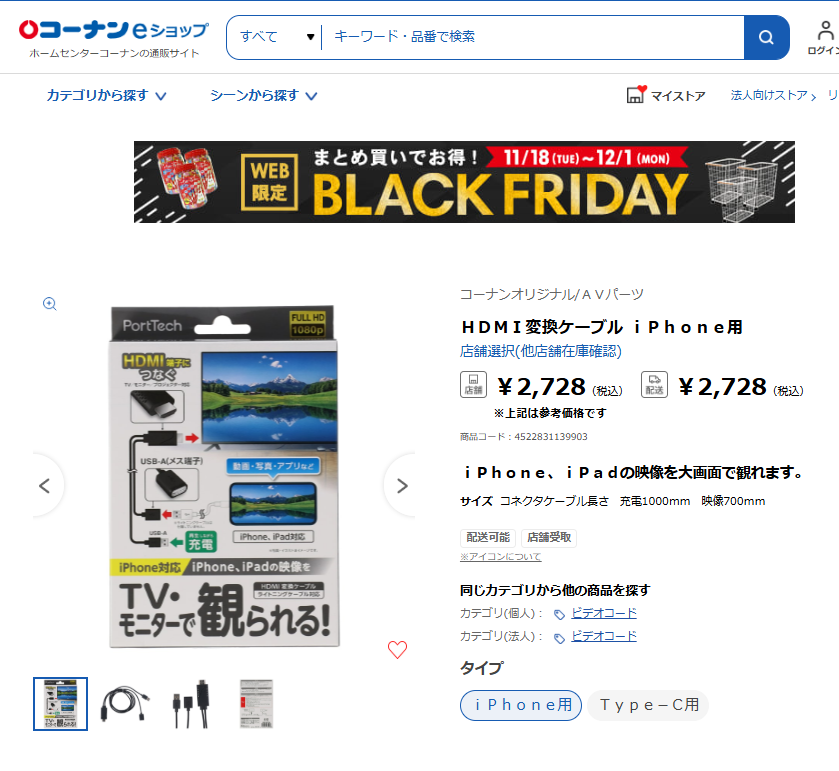The height and width of the screenshot is (771, 839).
Task: Click the keyword search input field
Action: 532,37
